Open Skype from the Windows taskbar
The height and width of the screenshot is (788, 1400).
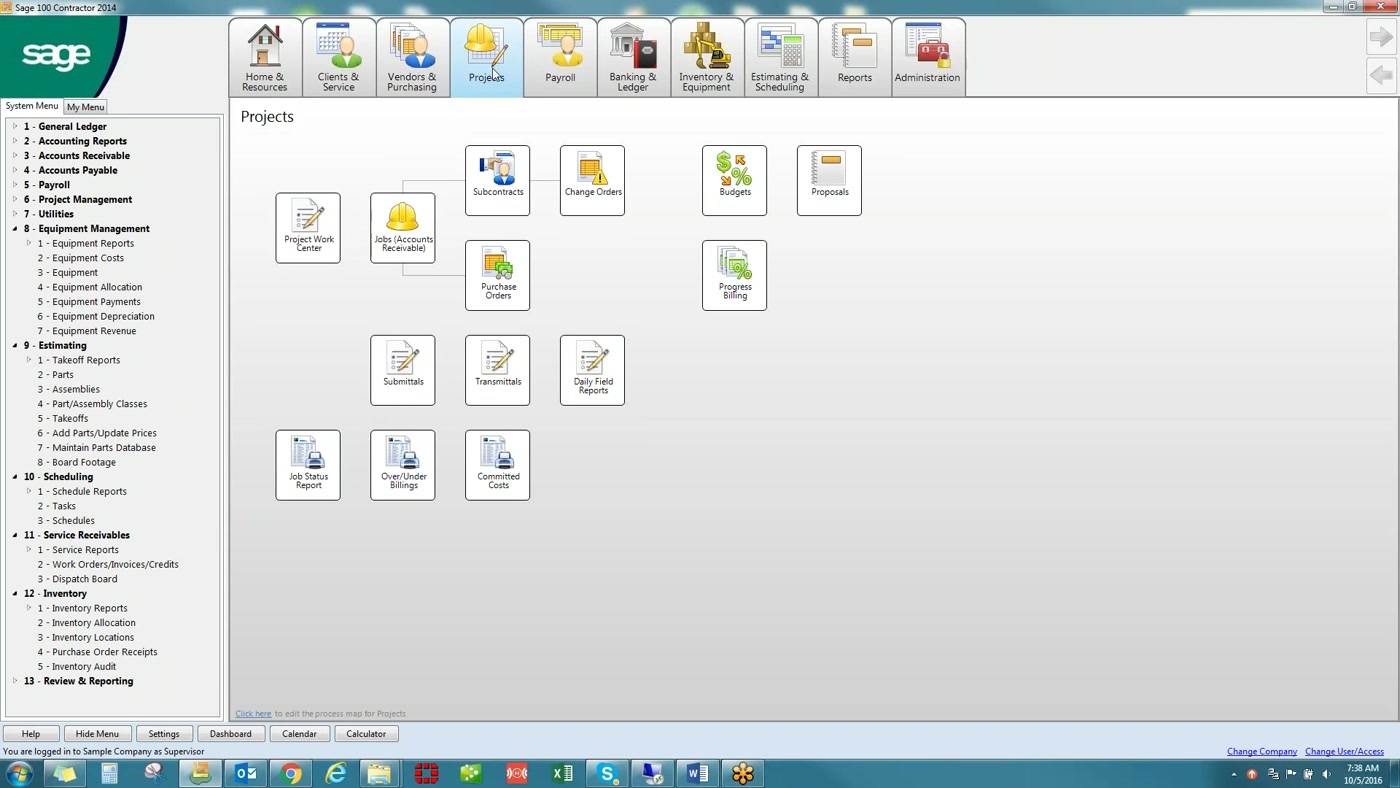(607, 773)
